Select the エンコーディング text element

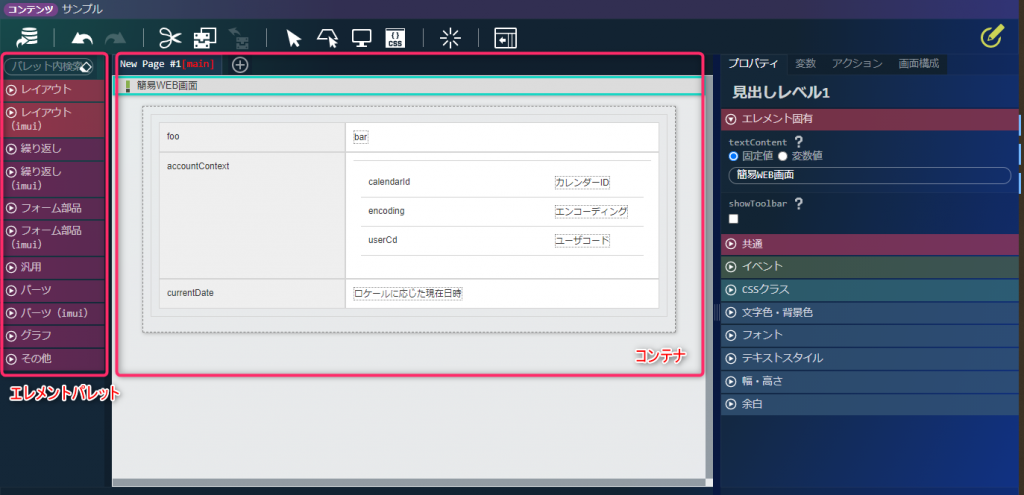[x=591, y=211]
